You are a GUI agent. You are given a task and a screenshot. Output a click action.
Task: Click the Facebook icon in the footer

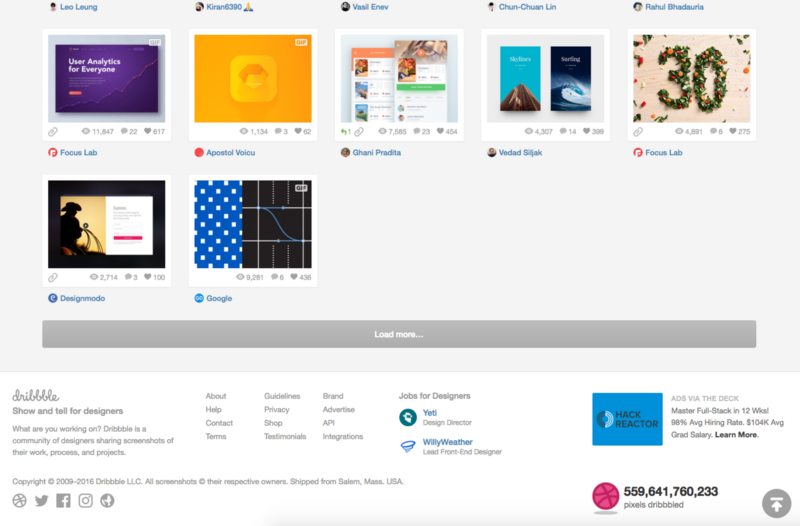[x=63, y=500]
